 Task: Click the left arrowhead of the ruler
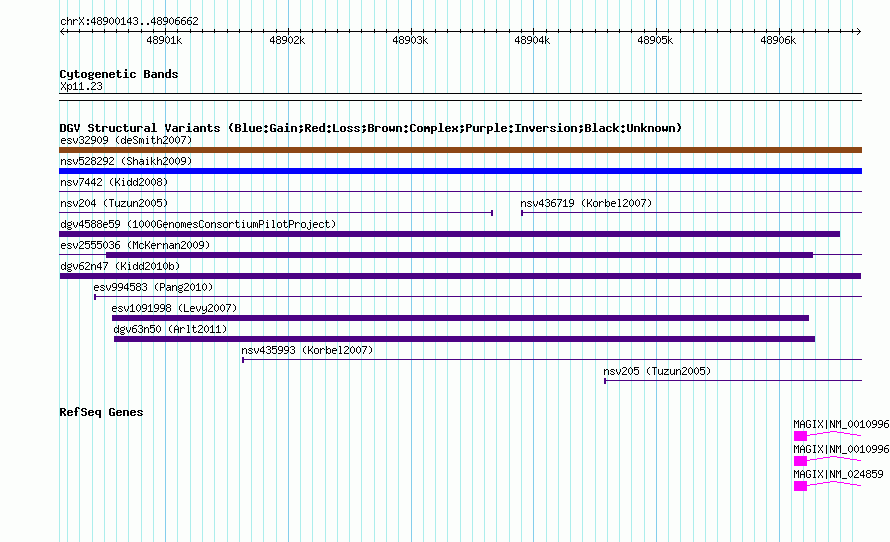62,31
